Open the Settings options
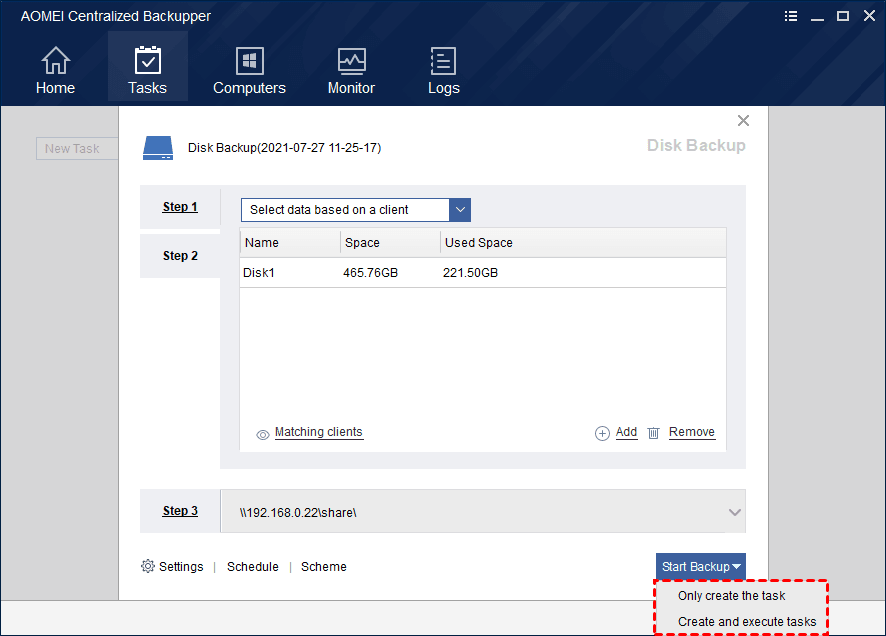This screenshot has height=636, width=886. point(181,567)
